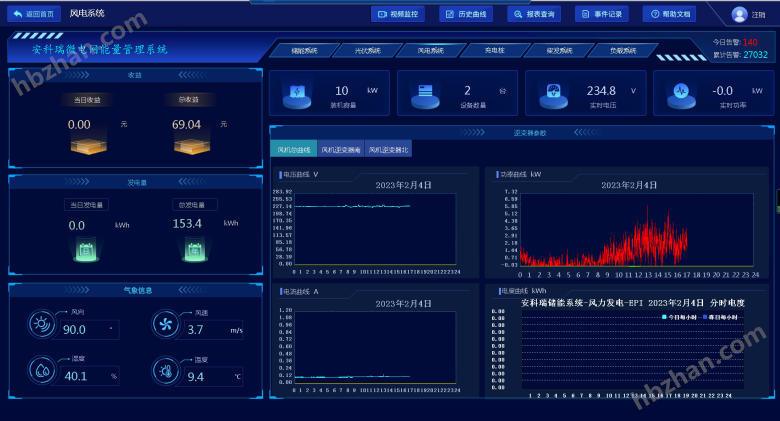This screenshot has height=421, width=780.
Task: Open the 事件记录 event log
Action: click(602, 14)
